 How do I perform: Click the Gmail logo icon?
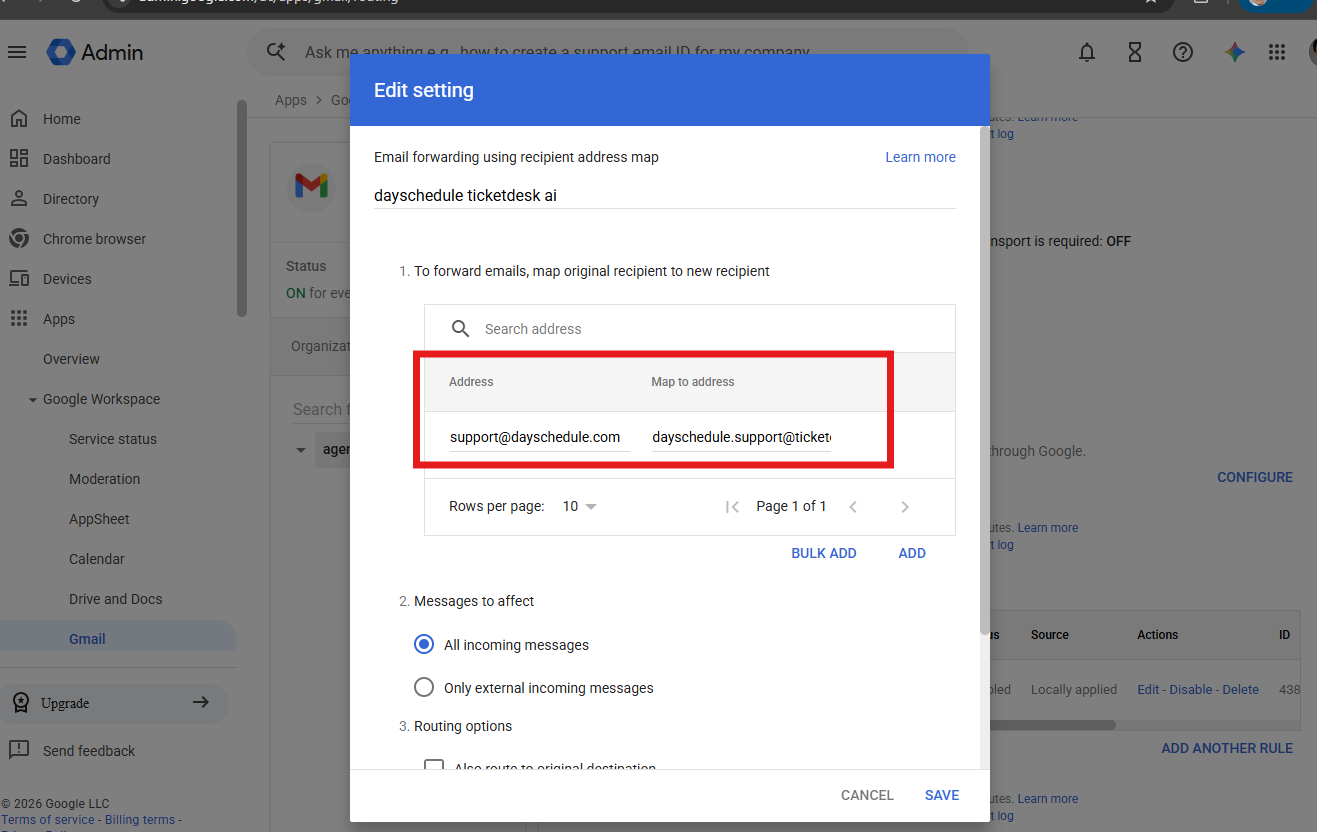click(x=311, y=186)
